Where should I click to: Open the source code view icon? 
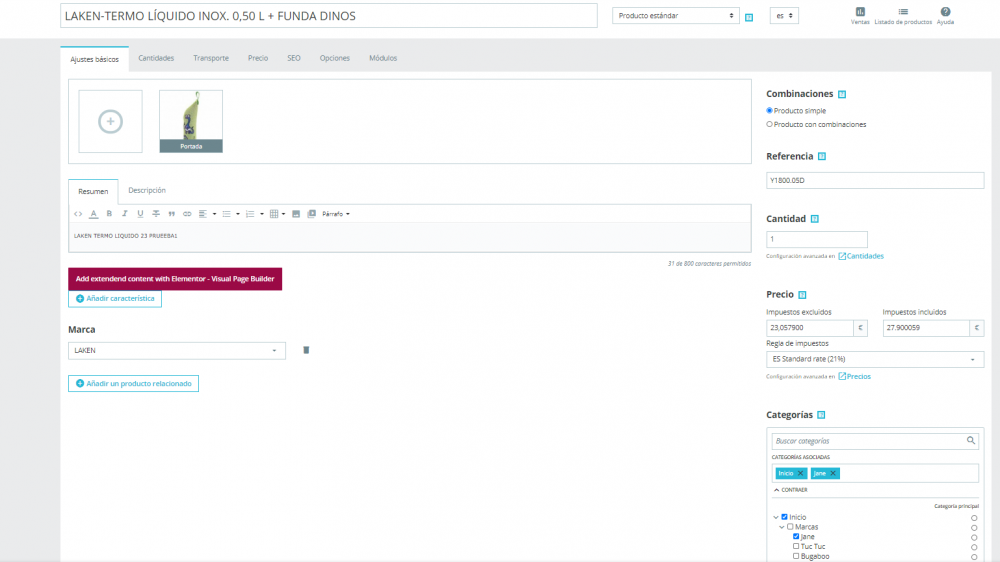click(78, 214)
